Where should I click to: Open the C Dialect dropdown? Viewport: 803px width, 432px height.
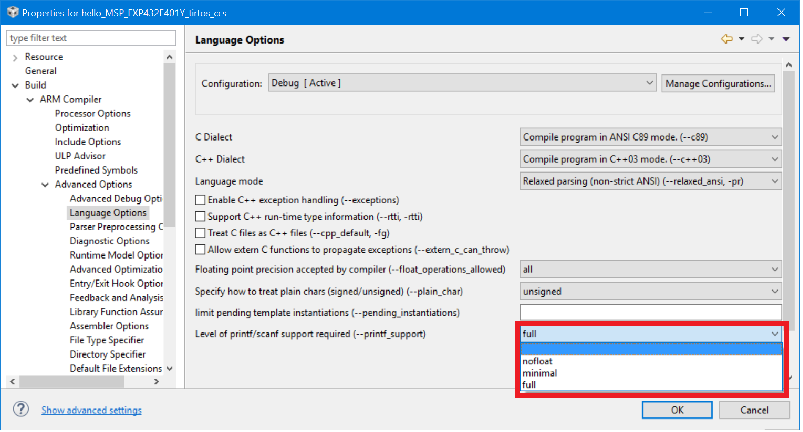[x=650, y=137]
